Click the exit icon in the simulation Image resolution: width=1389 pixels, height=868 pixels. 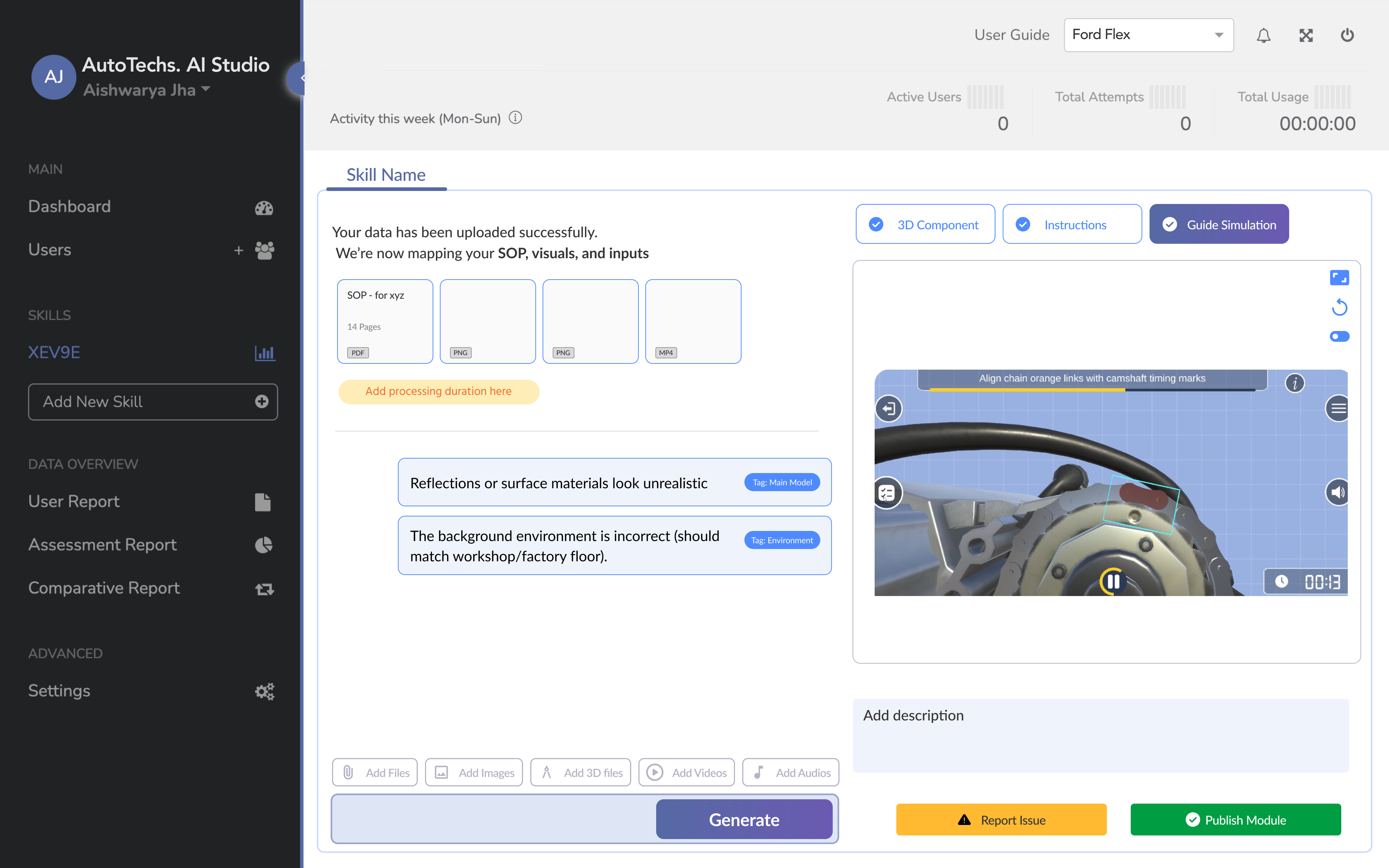pos(888,409)
